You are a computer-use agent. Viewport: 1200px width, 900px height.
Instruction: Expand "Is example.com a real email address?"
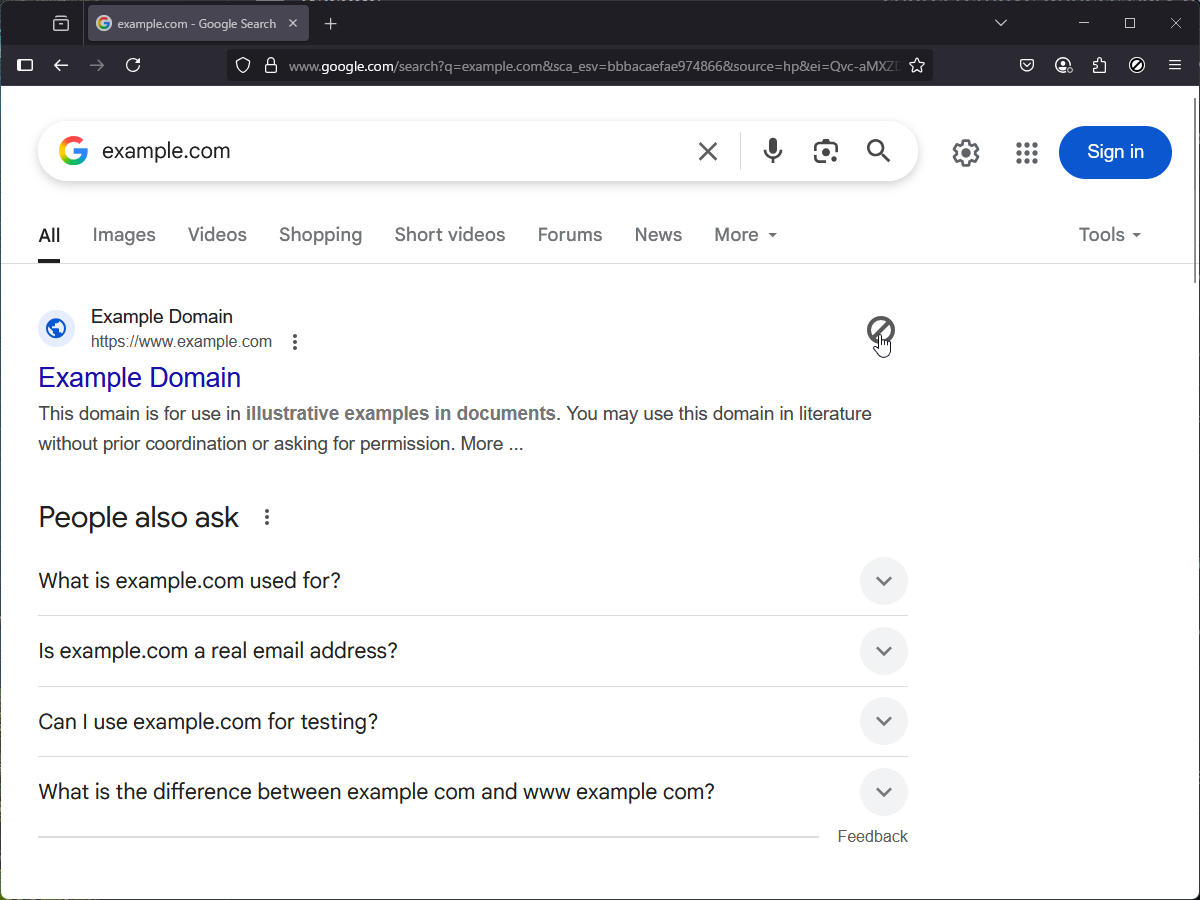click(883, 651)
